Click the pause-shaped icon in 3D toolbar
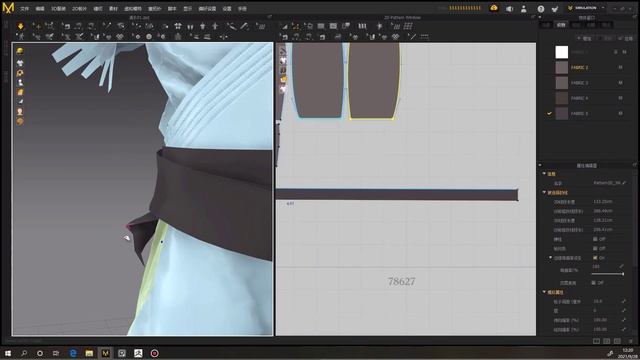Viewport: 640px width, 360px height. (190, 27)
